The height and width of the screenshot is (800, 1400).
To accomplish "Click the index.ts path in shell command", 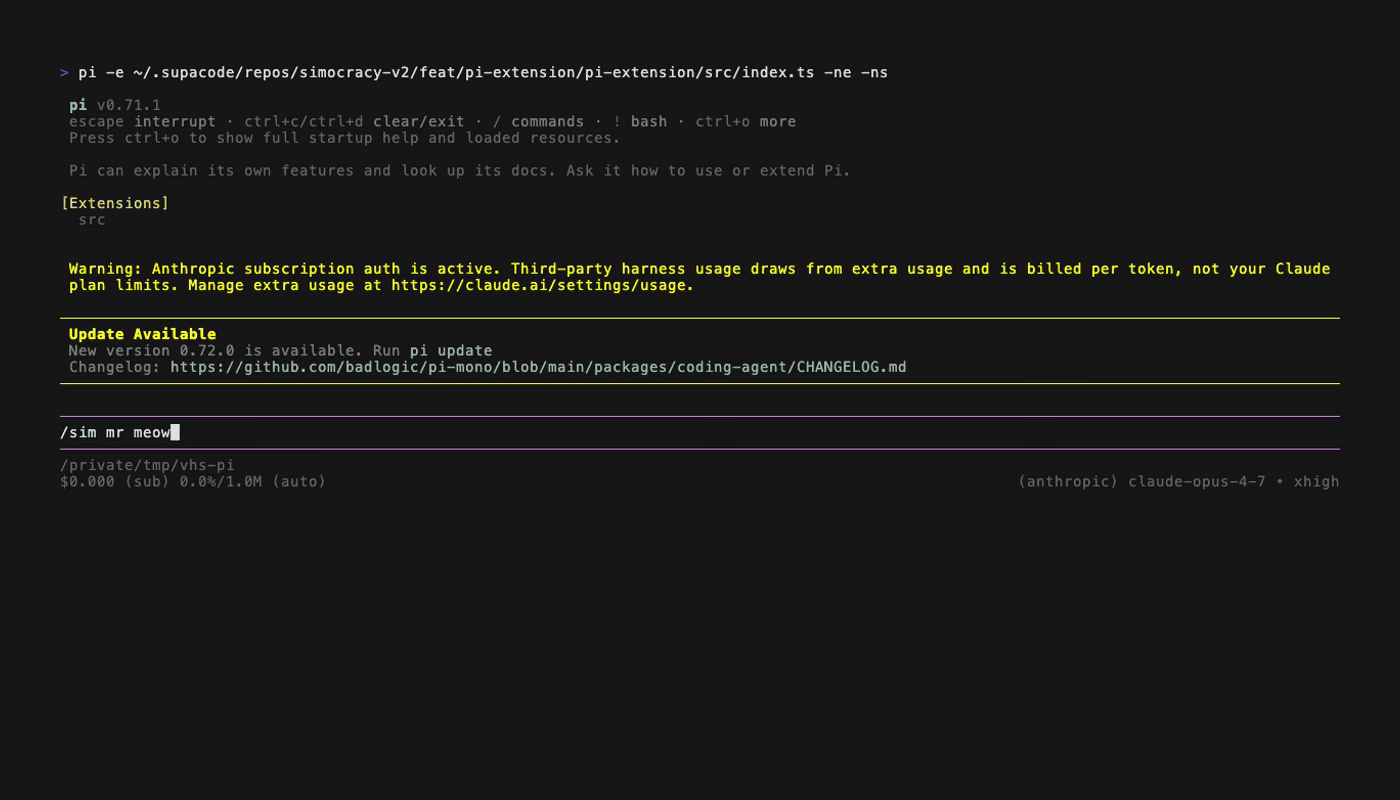I will pos(474,72).
